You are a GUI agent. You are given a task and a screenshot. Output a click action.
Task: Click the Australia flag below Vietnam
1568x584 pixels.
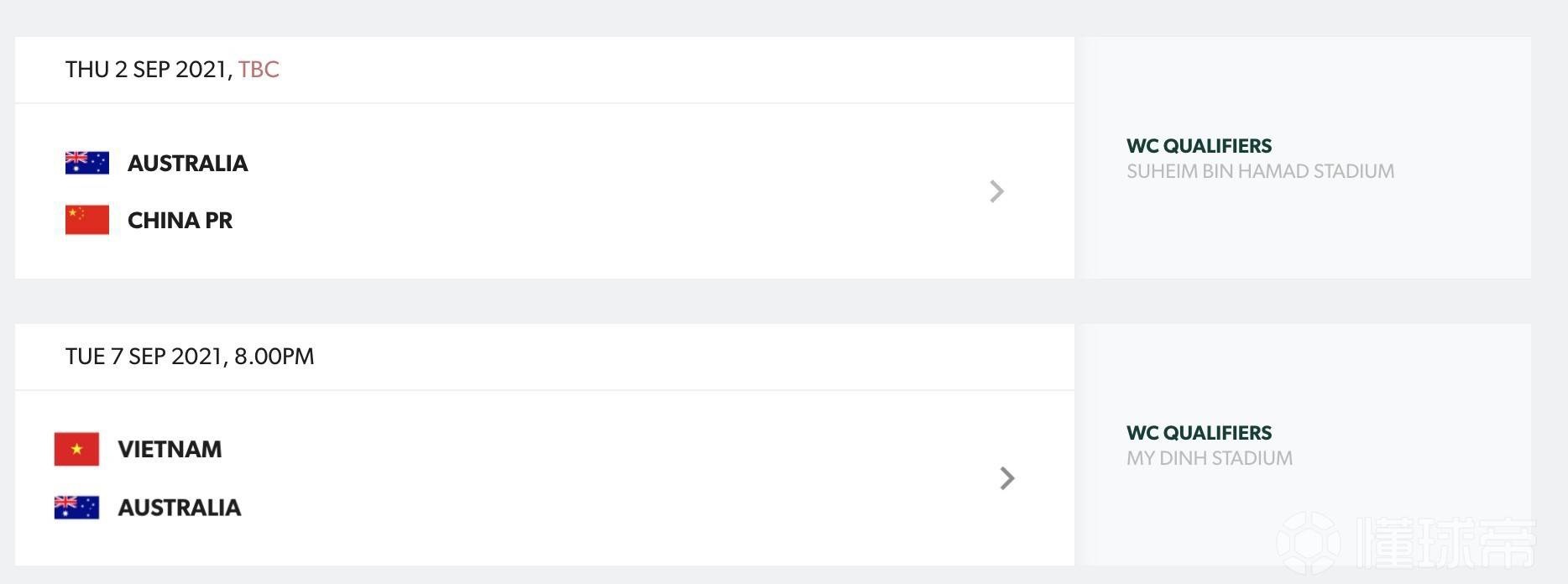pos(76,507)
